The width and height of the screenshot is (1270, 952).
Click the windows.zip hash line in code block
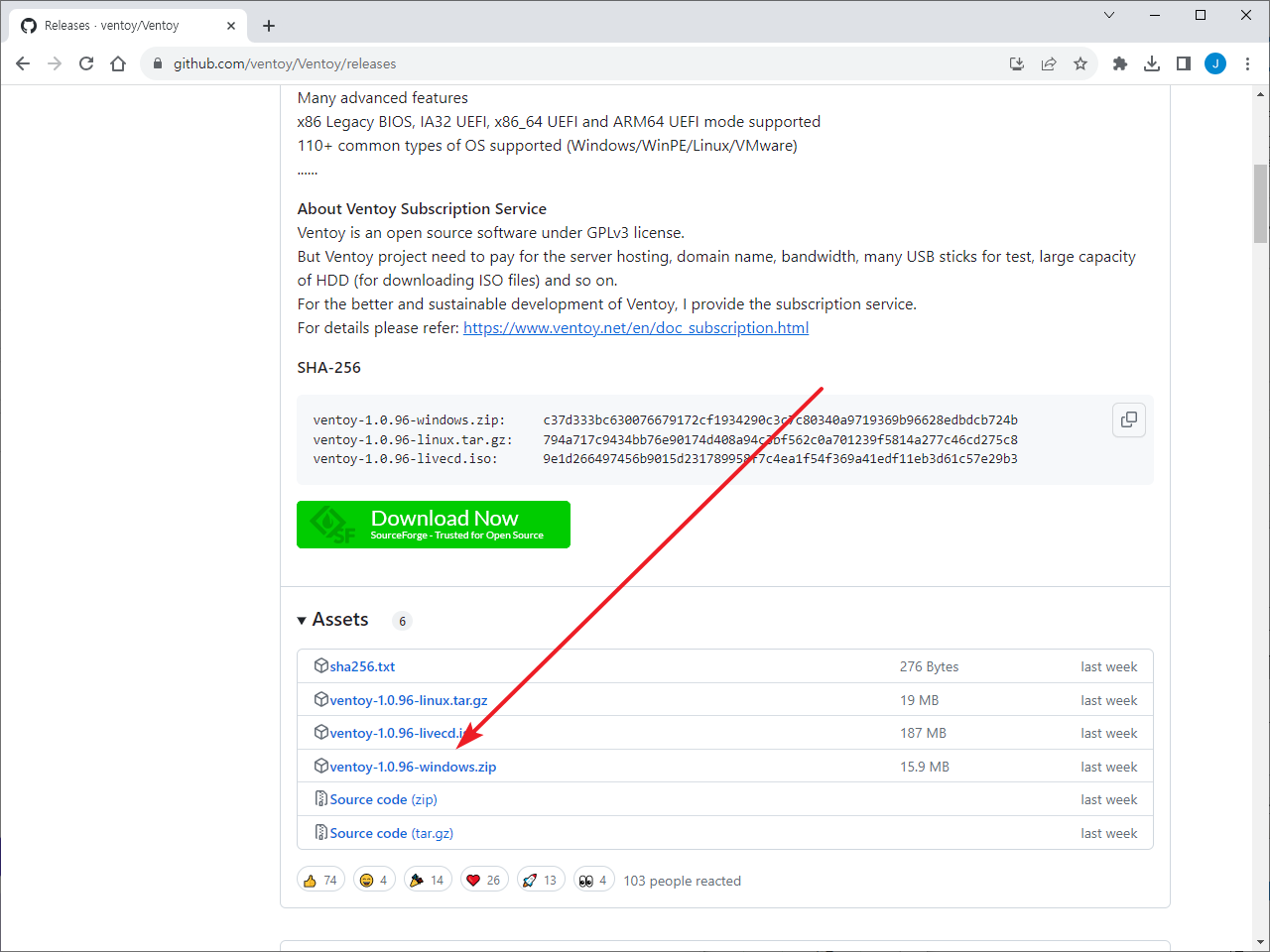pyautogui.click(x=665, y=420)
